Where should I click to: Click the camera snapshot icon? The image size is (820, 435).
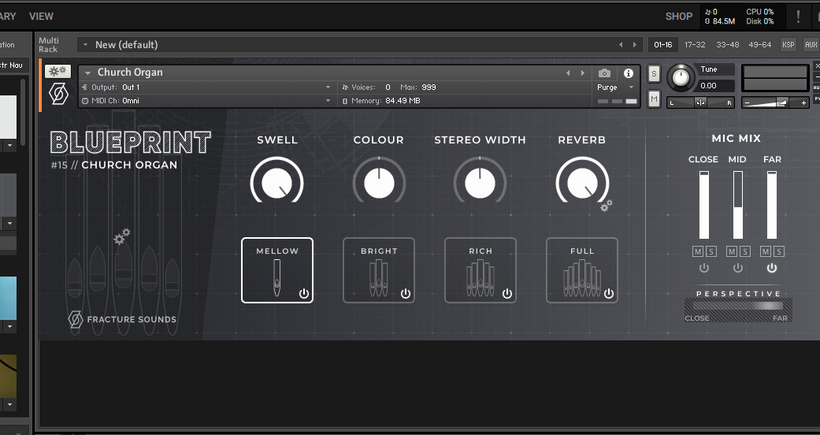pos(604,73)
